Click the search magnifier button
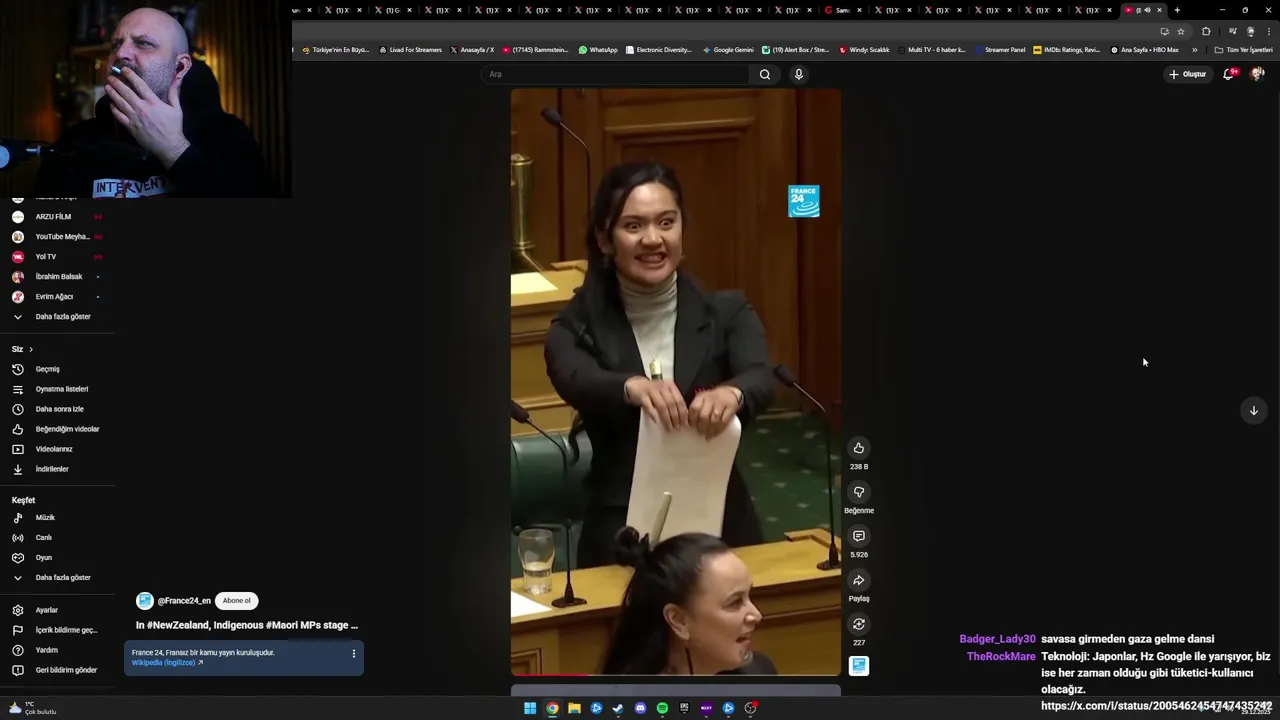Image resolution: width=1280 pixels, height=720 pixels. 765,74
